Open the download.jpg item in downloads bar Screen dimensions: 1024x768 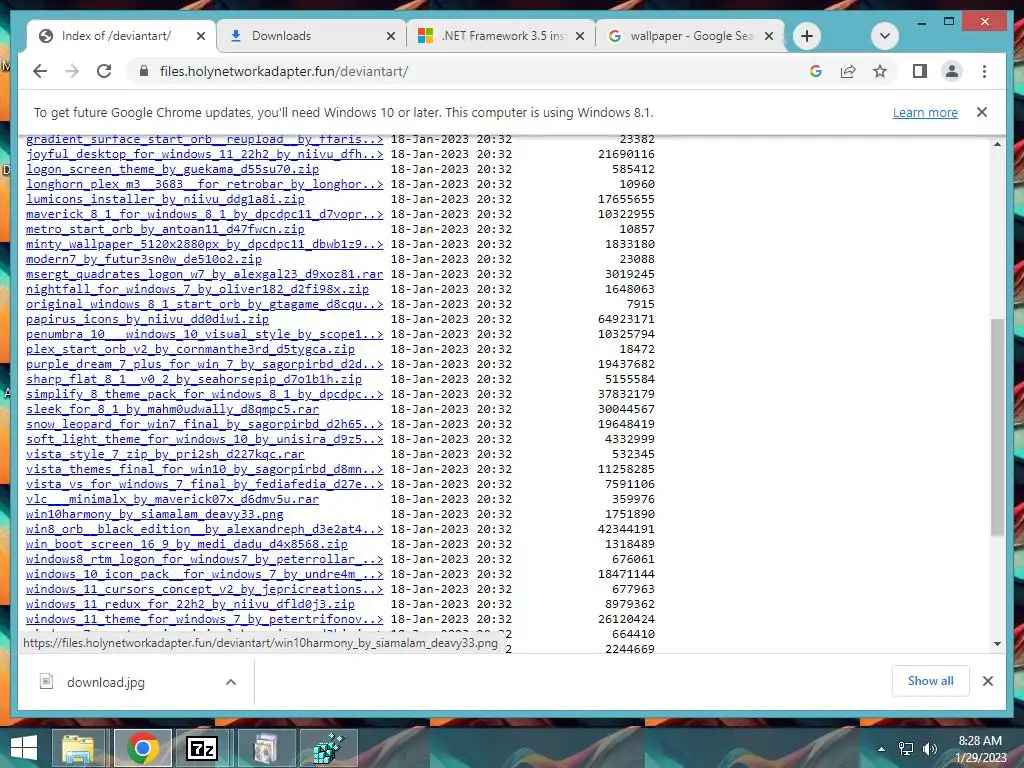[x=104, y=682]
